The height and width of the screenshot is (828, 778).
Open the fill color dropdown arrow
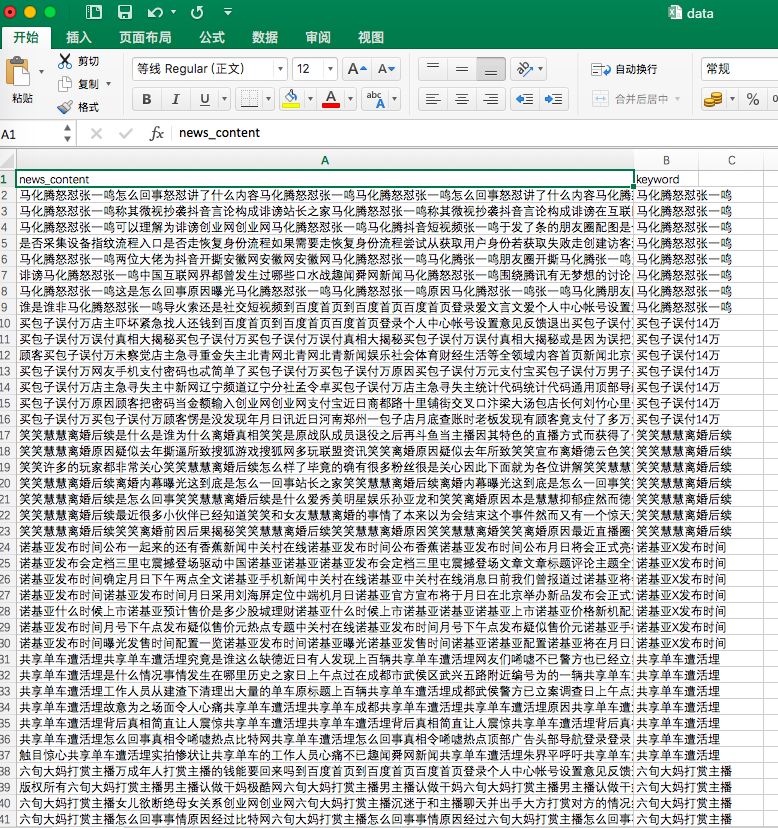point(310,99)
